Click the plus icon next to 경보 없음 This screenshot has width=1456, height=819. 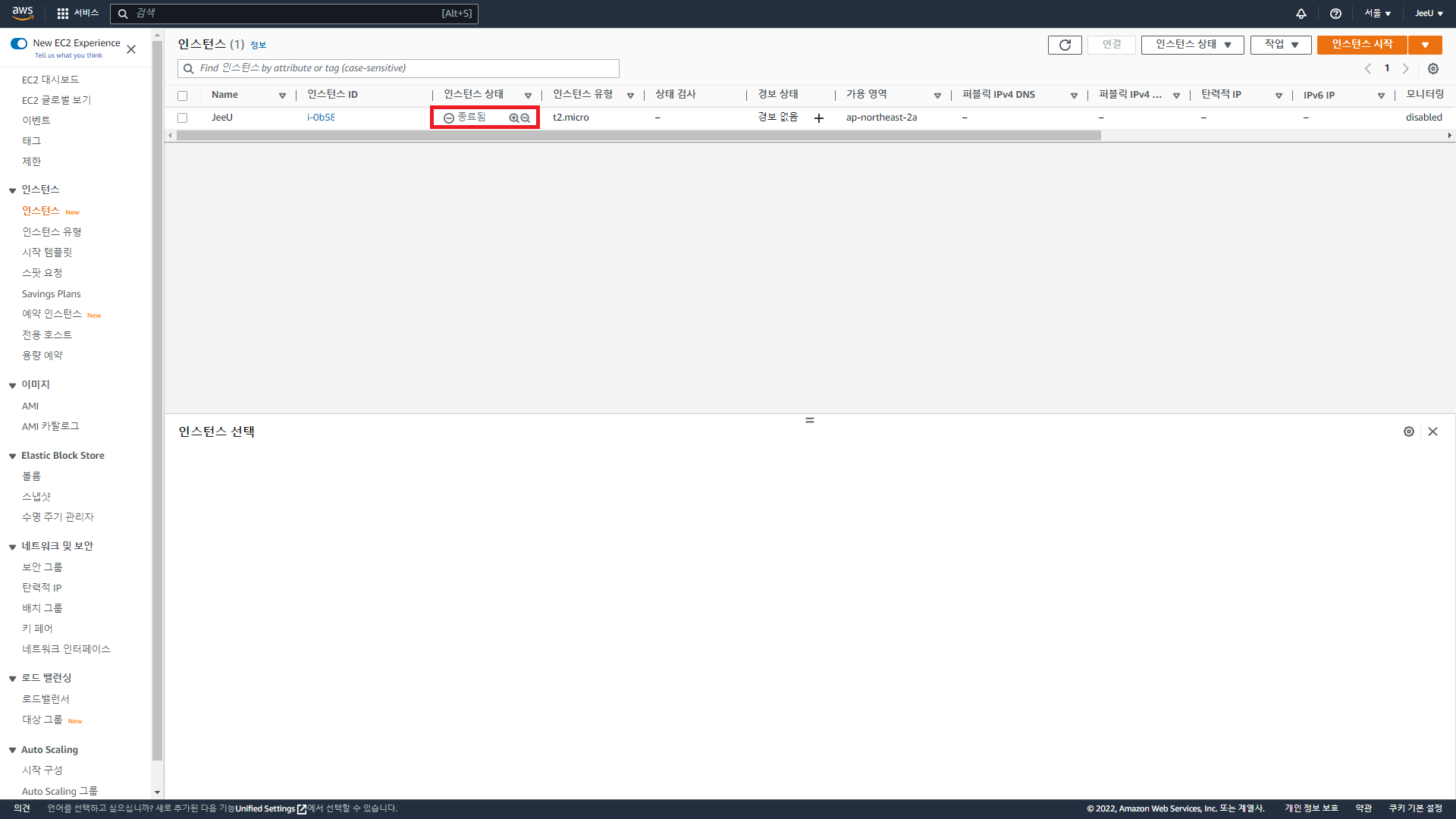pos(819,118)
